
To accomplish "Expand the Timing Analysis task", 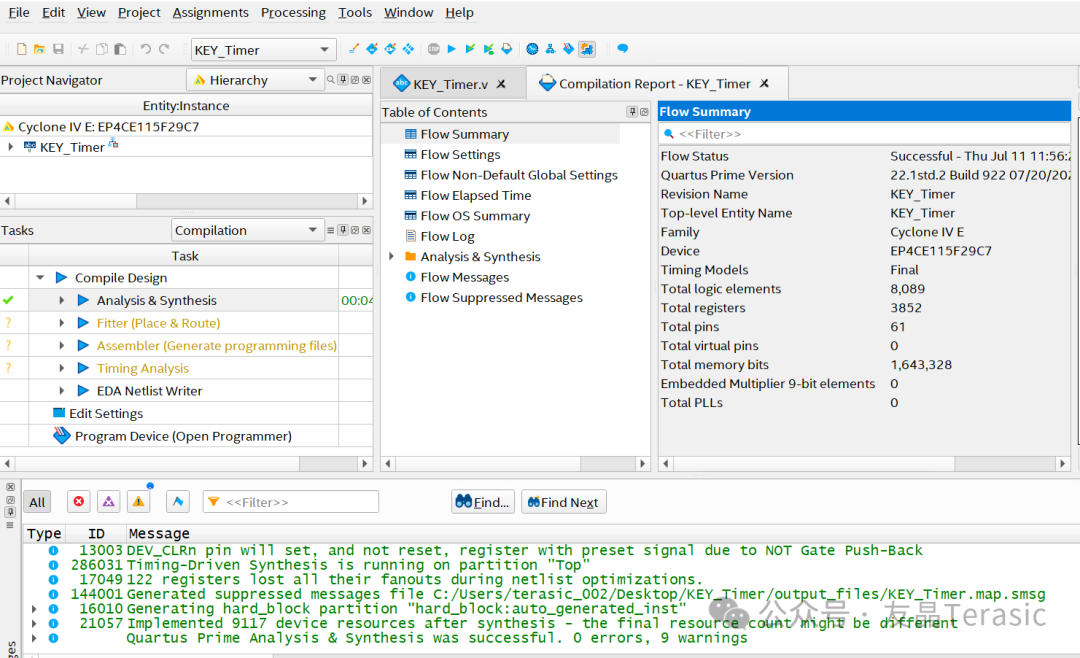I will 61,368.
